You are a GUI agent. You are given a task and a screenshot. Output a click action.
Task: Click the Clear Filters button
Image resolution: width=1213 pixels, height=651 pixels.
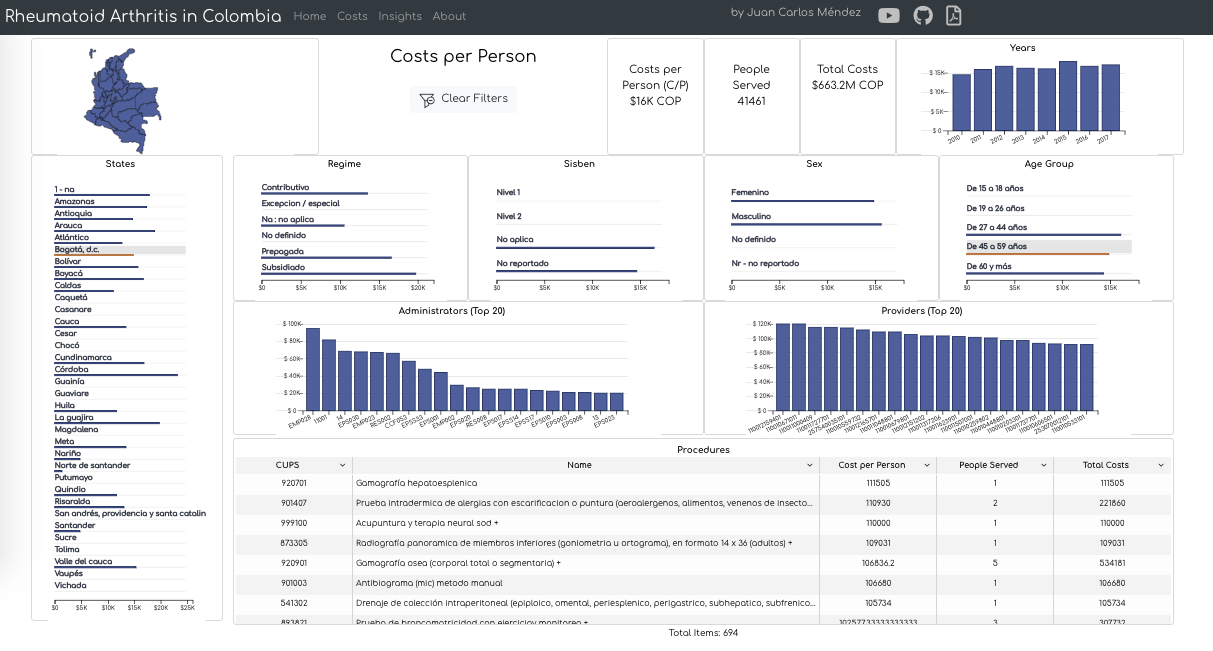(x=463, y=99)
